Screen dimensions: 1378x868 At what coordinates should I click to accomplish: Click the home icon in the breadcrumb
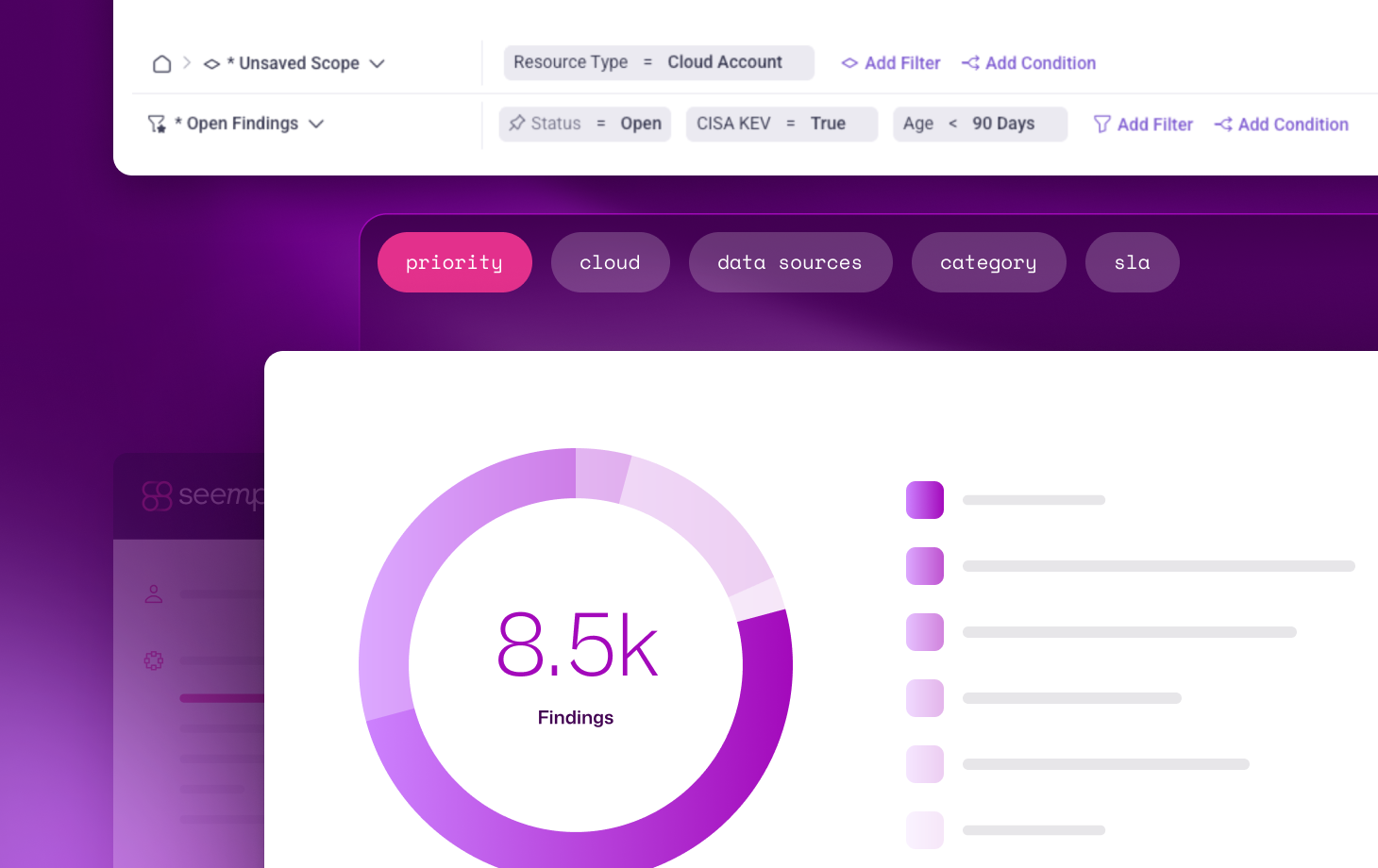[x=161, y=63]
